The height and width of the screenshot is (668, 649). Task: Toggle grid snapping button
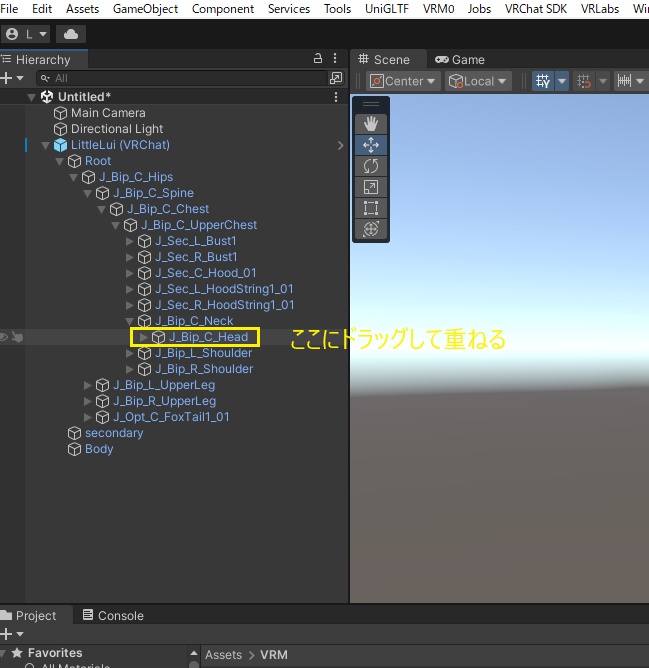point(584,81)
